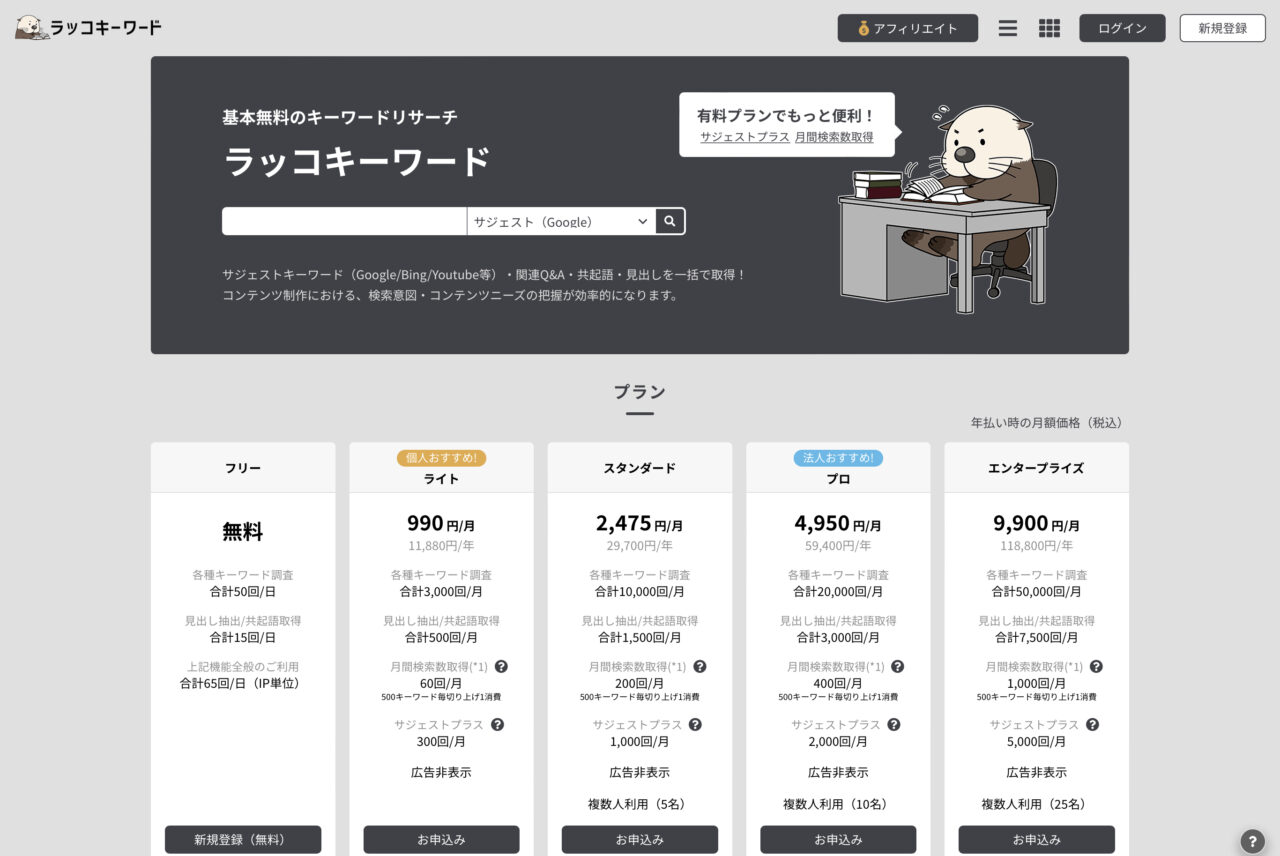Click 新規登録（無料）on the フリー plan
This screenshot has height=856, width=1280.
coord(242,839)
